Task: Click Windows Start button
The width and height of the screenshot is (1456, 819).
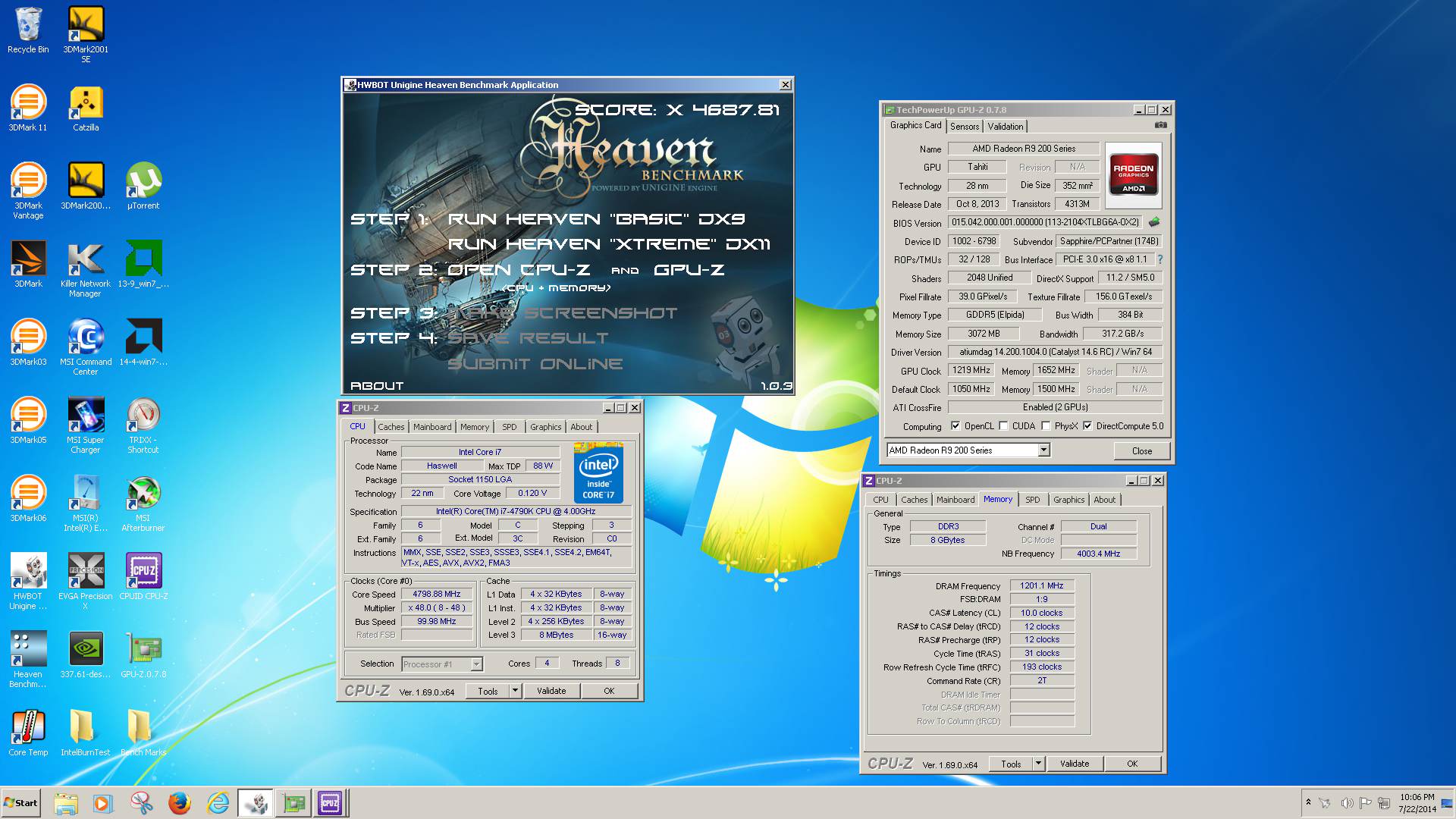Action: (x=20, y=803)
